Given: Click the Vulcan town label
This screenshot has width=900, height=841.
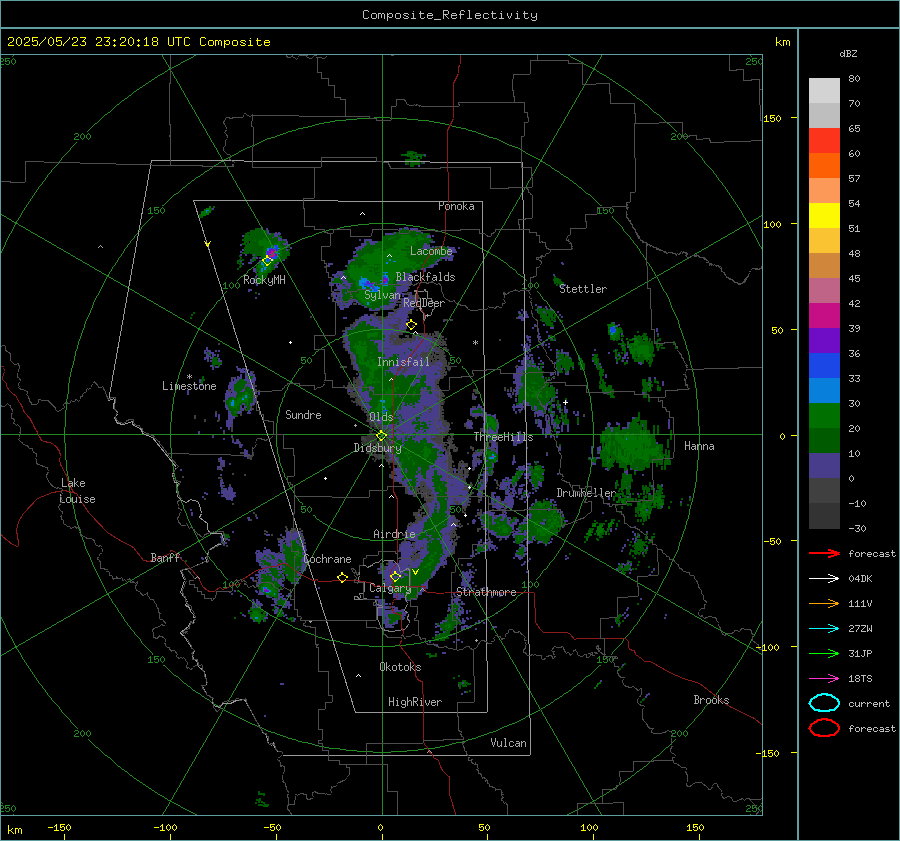Looking at the screenshot, I should pos(509,743).
